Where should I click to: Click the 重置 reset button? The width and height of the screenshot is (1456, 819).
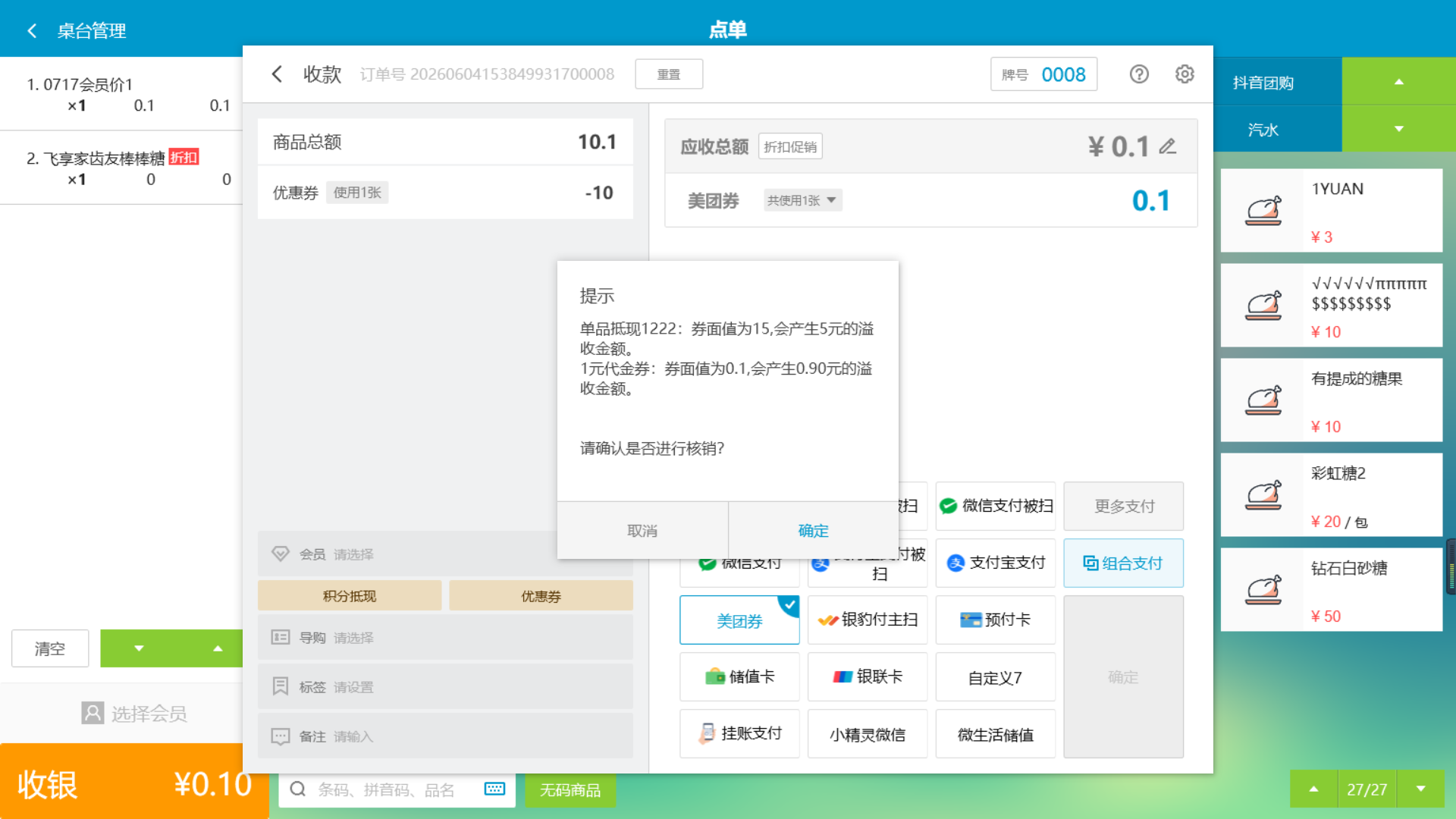click(x=669, y=74)
